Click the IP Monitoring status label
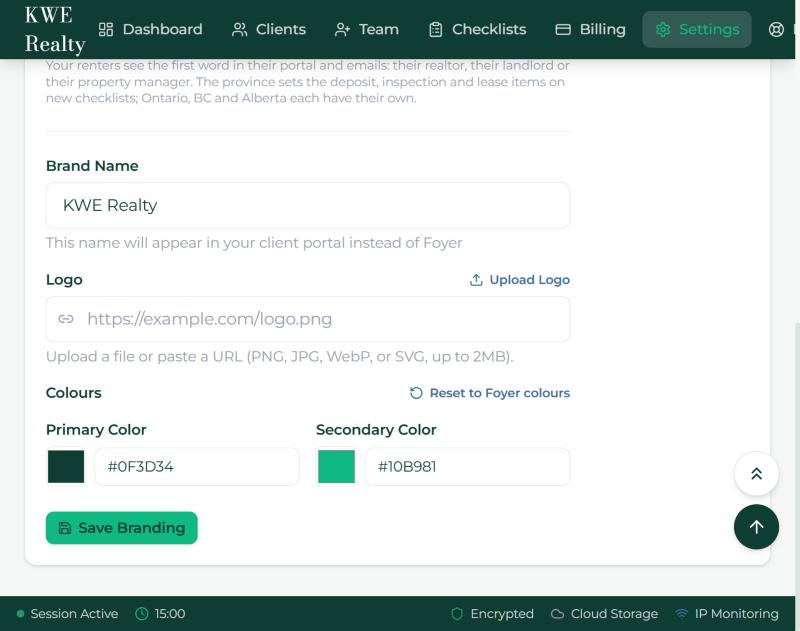The image size is (800, 631). 737,614
